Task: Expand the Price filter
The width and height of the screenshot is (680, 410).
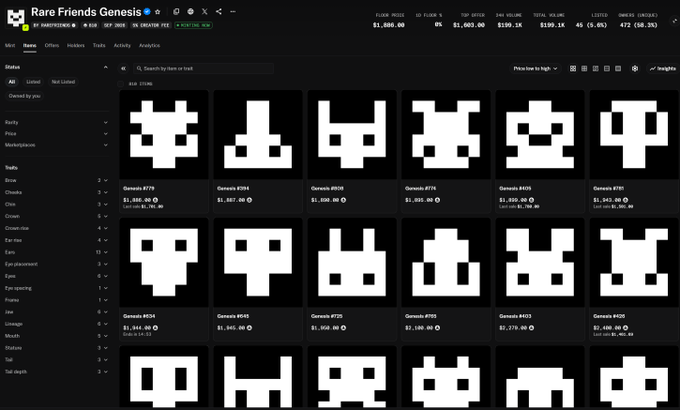Action: (x=56, y=134)
